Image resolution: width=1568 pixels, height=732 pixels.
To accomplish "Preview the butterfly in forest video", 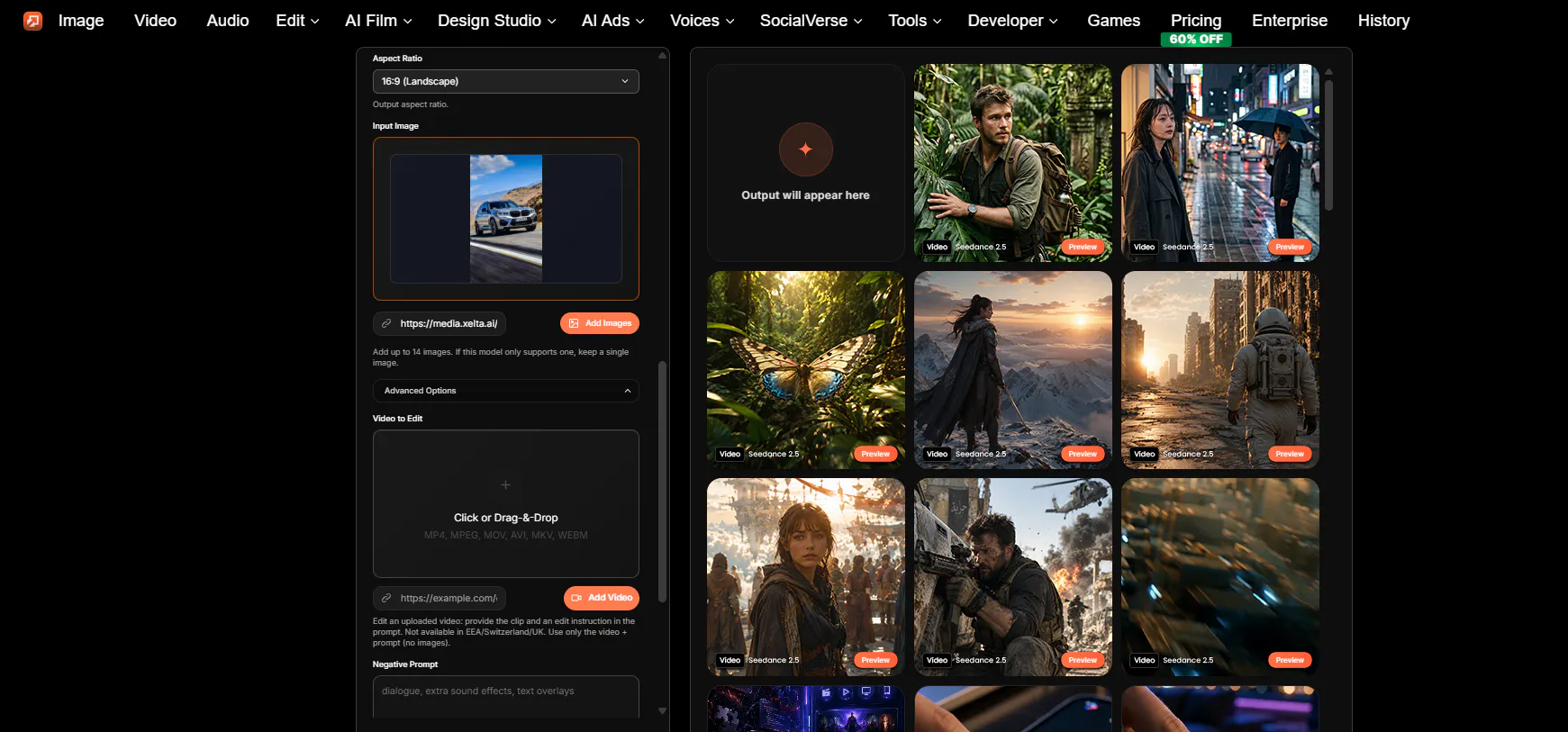I will tap(875, 454).
